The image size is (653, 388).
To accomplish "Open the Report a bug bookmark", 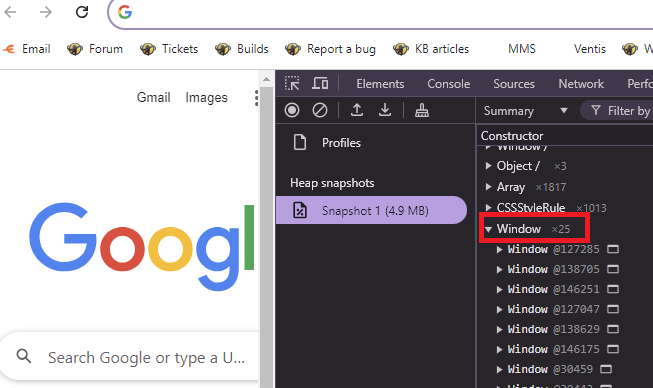I will [x=330, y=49].
